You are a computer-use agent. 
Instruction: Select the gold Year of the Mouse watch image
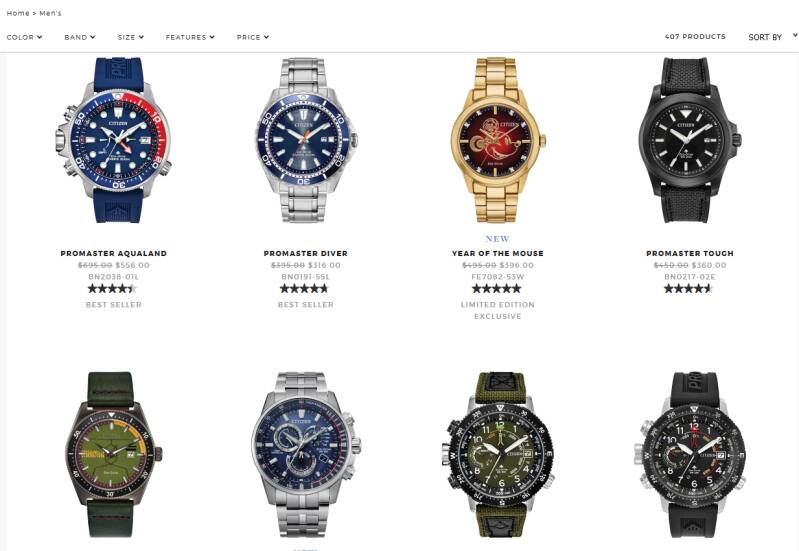[498, 140]
